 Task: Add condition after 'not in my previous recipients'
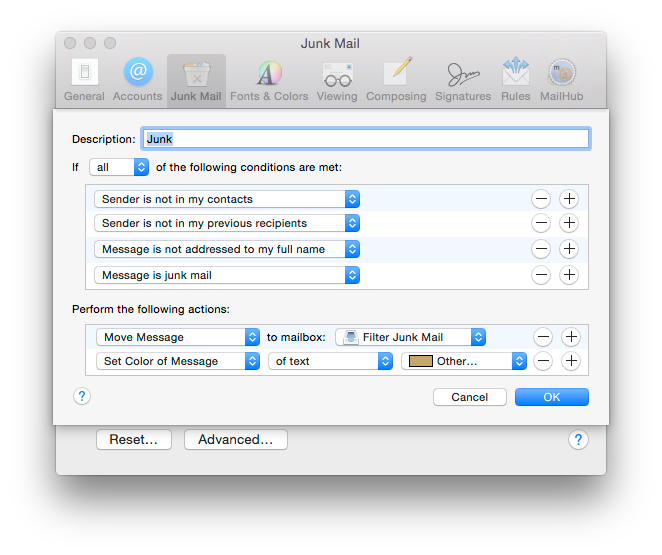tap(569, 223)
